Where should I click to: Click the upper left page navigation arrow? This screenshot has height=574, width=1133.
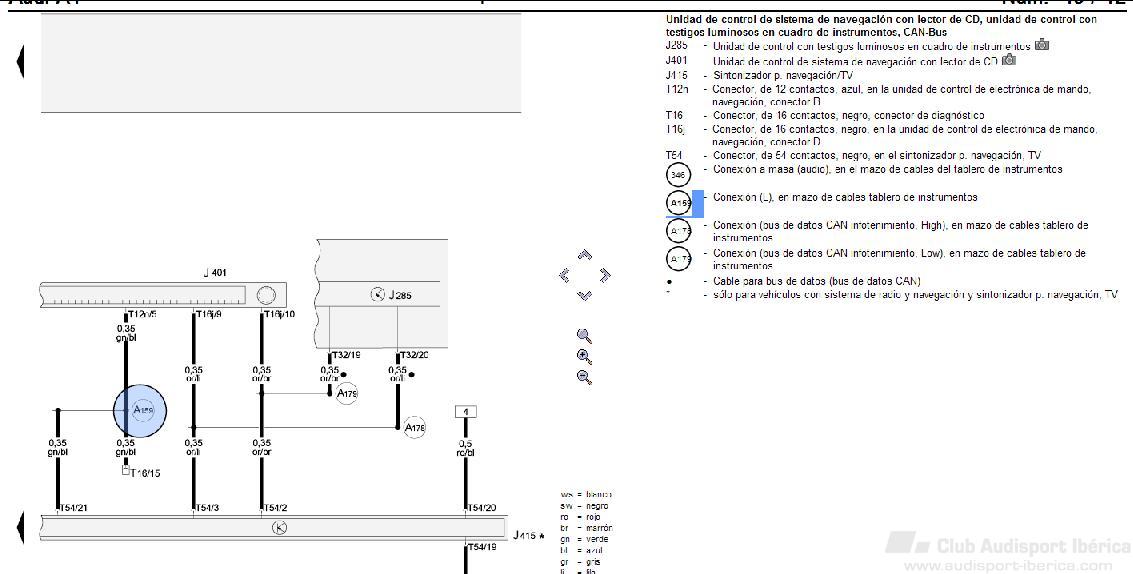[20, 61]
